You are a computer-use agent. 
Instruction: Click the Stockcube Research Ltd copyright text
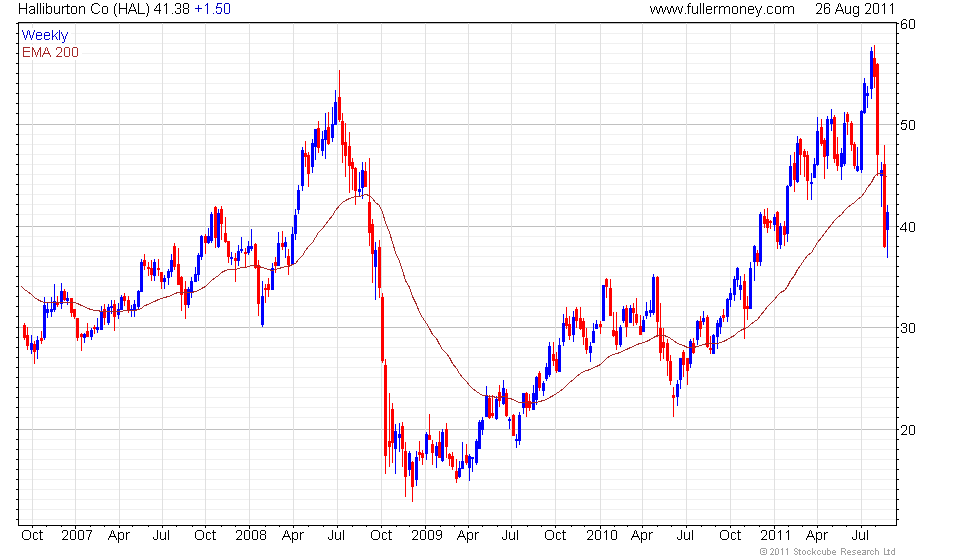click(828, 552)
